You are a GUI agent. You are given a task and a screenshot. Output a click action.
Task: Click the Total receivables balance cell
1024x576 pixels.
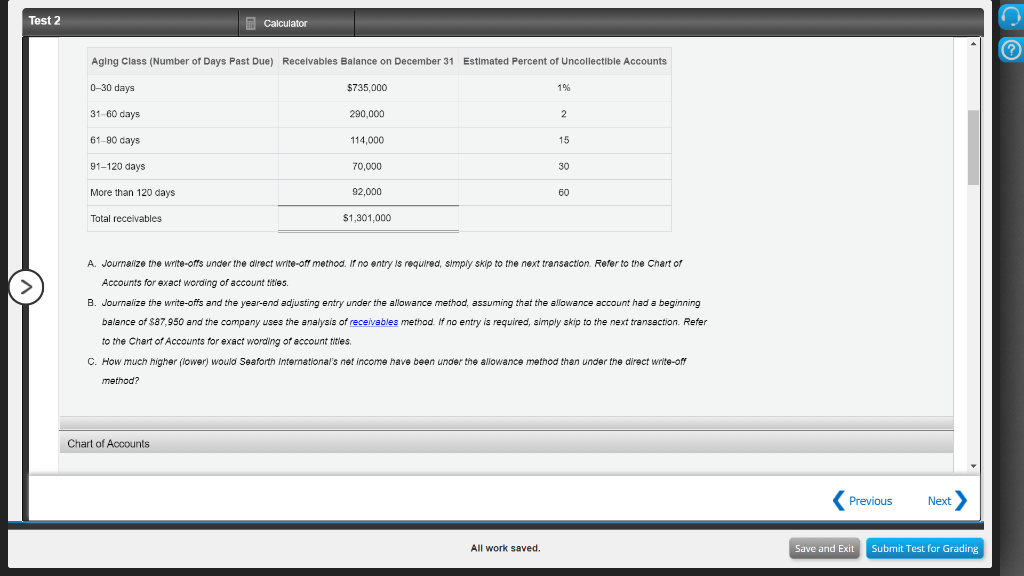pos(367,218)
